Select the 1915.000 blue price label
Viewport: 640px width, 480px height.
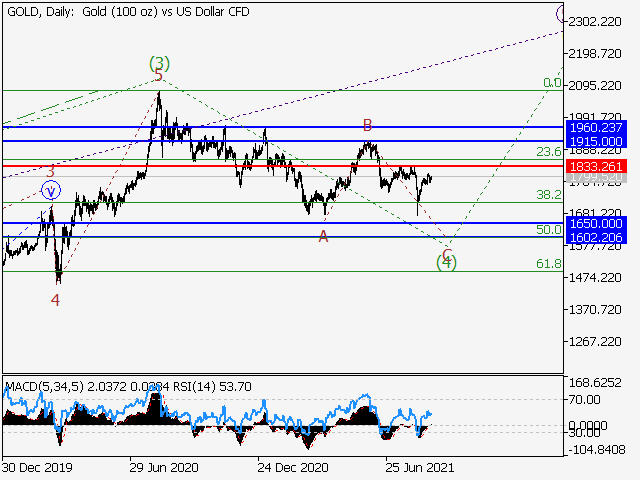[596, 142]
